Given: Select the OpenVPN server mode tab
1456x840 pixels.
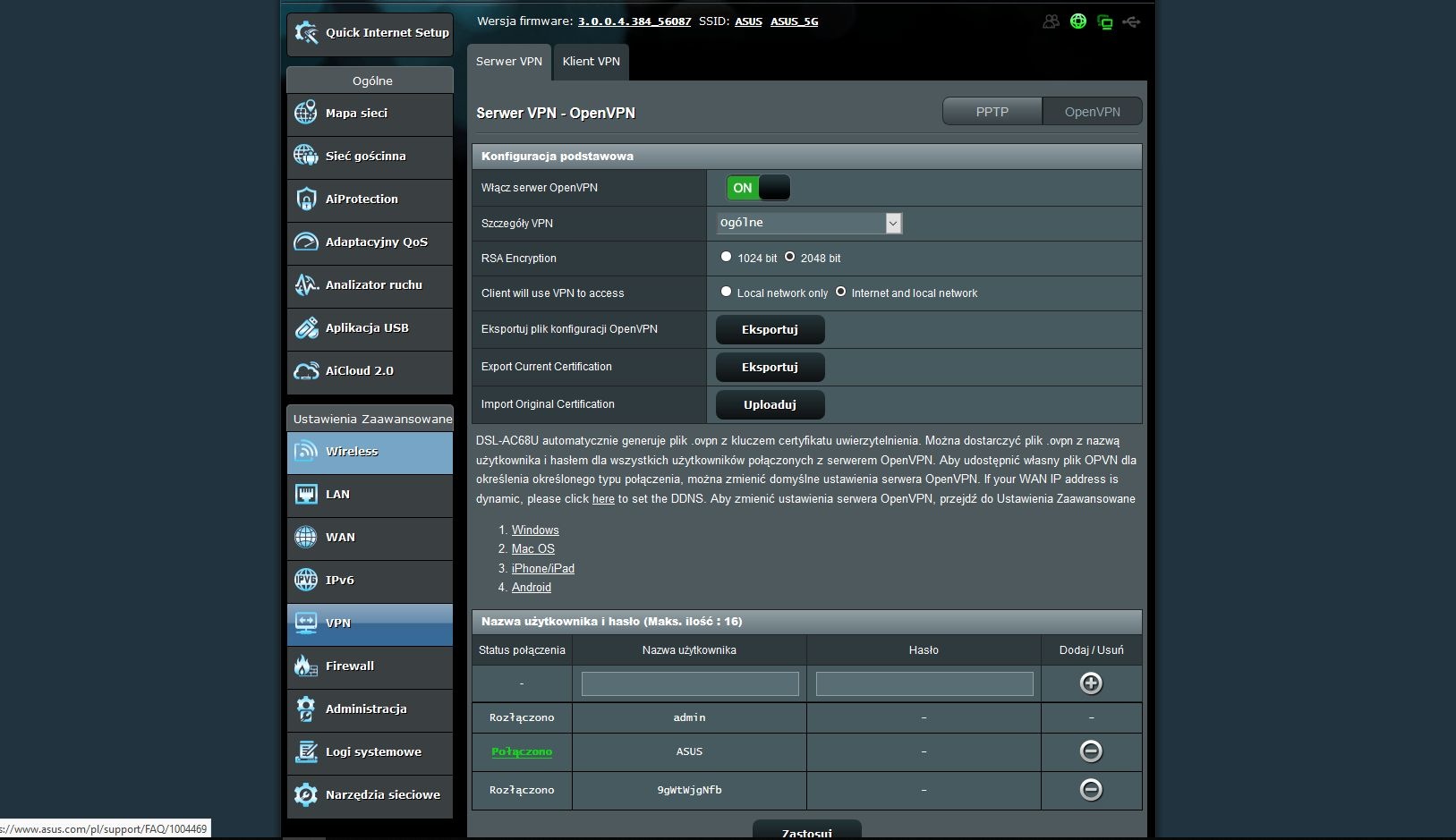Looking at the screenshot, I should tap(1093, 112).
